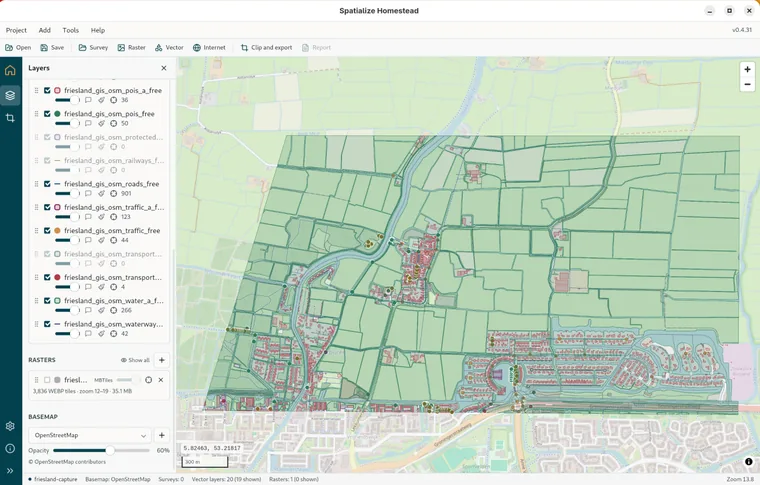Image resolution: width=760 pixels, height=485 pixels.
Task: Click the Survey toolbar button
Action: click(x=93, y=47)
